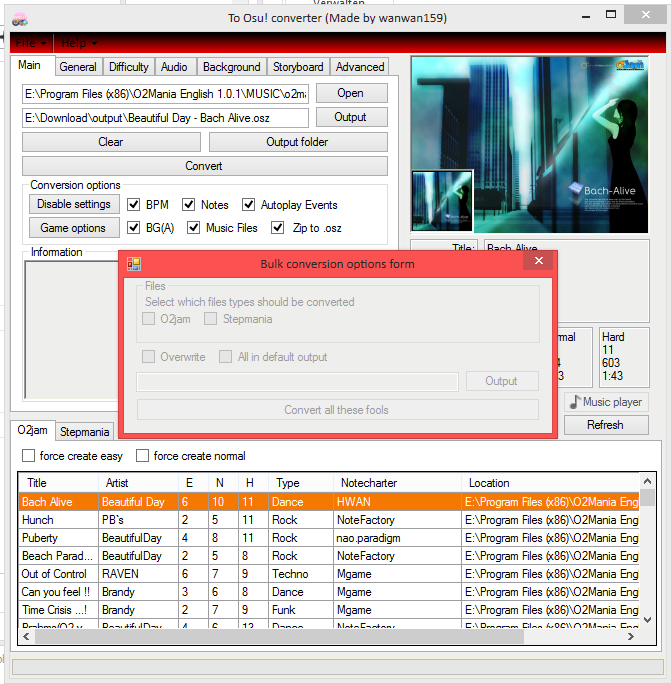Open the Music player button with note icon
Viewport: 671px width, 684px height.
click(606, 402)
